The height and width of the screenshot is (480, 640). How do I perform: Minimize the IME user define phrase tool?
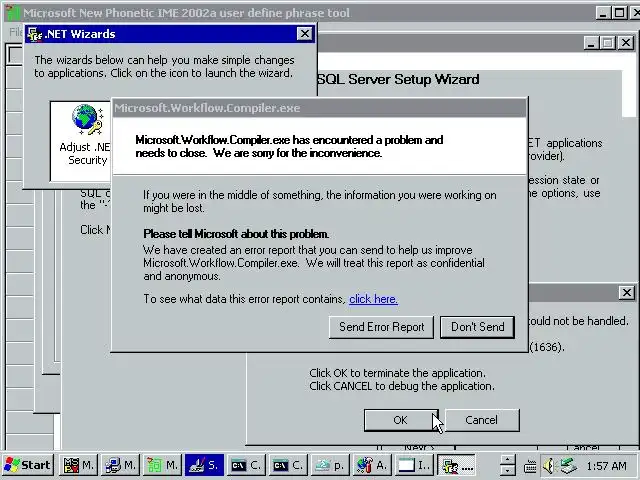[x=603, y=13]
